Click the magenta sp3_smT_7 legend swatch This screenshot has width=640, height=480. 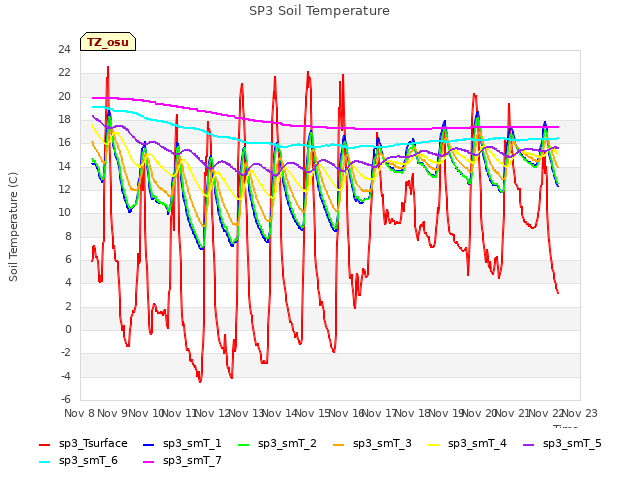pos(149,462)
